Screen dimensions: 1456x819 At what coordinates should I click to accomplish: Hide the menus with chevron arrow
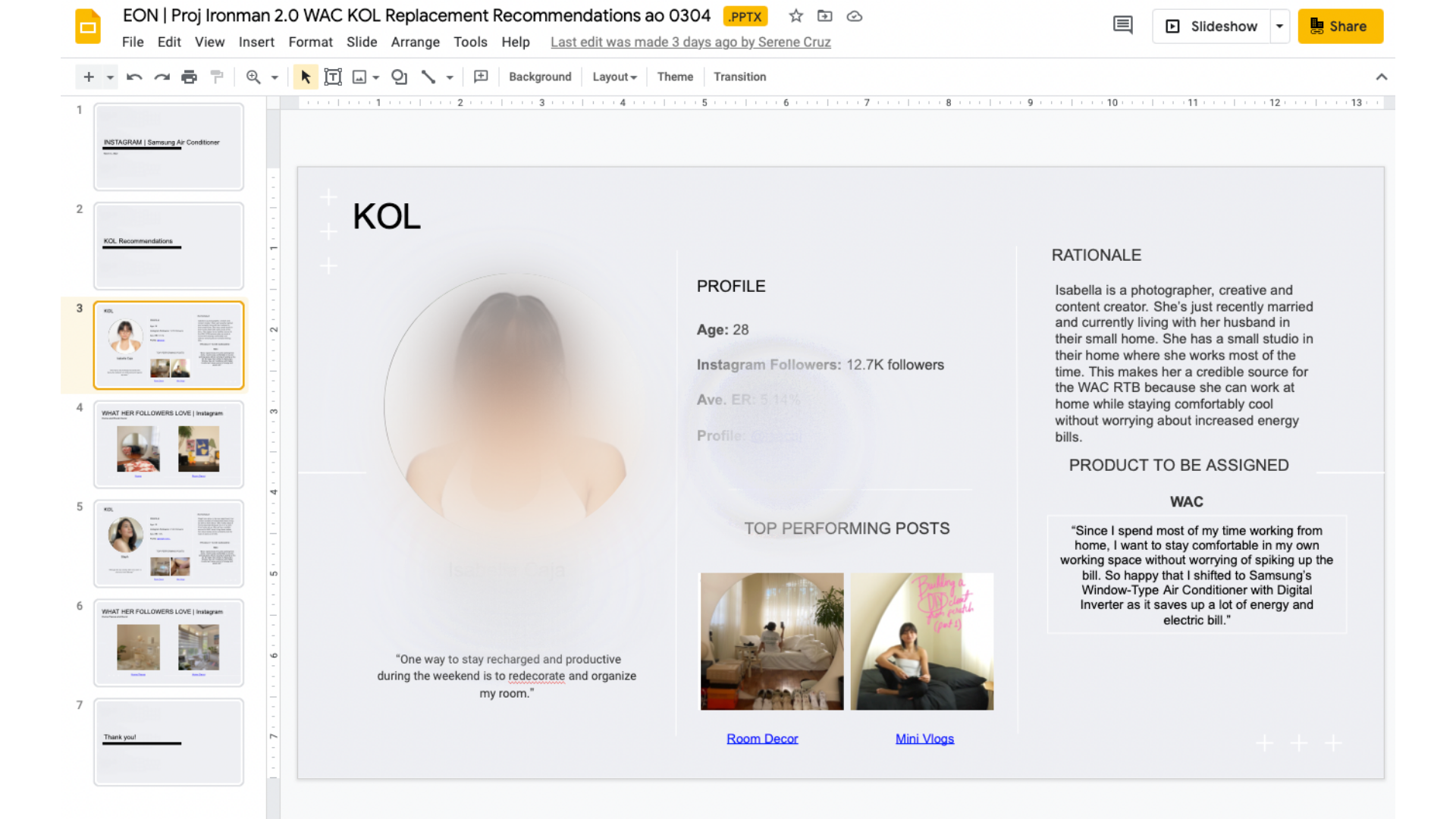[x=1381, y=77]
